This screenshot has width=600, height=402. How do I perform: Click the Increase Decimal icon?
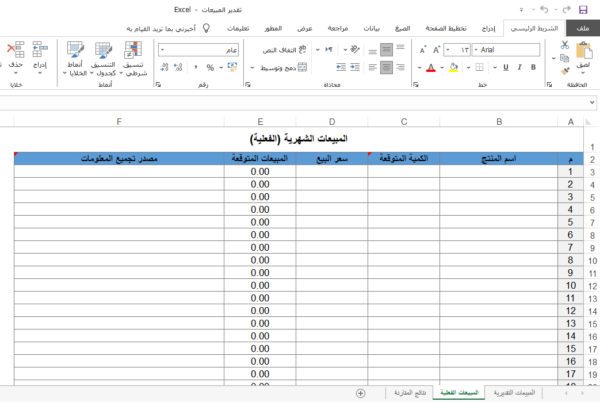tap(178, 67)
